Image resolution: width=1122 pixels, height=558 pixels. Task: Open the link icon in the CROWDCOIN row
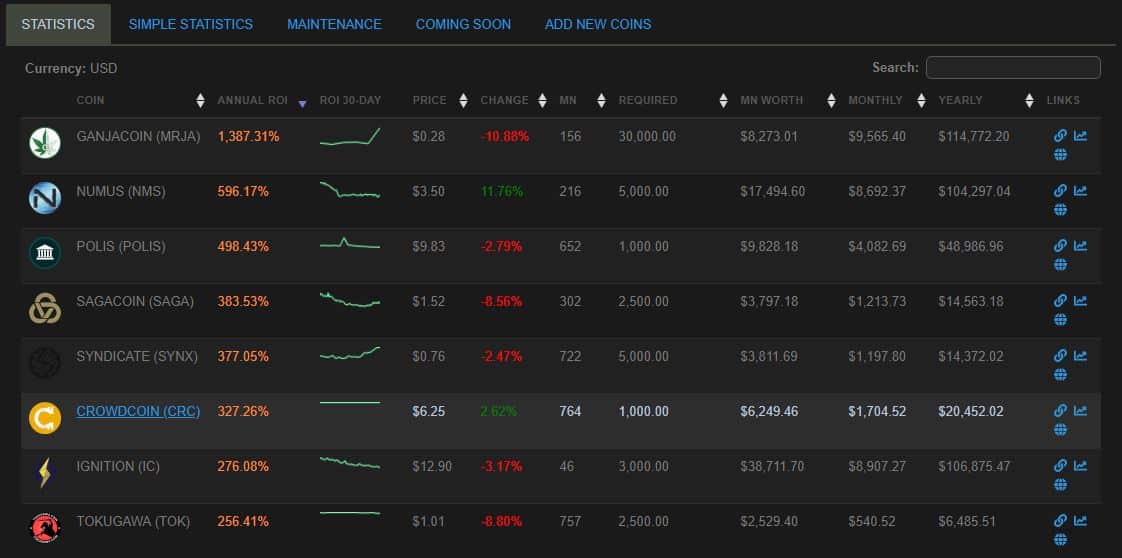[1060, 411]
